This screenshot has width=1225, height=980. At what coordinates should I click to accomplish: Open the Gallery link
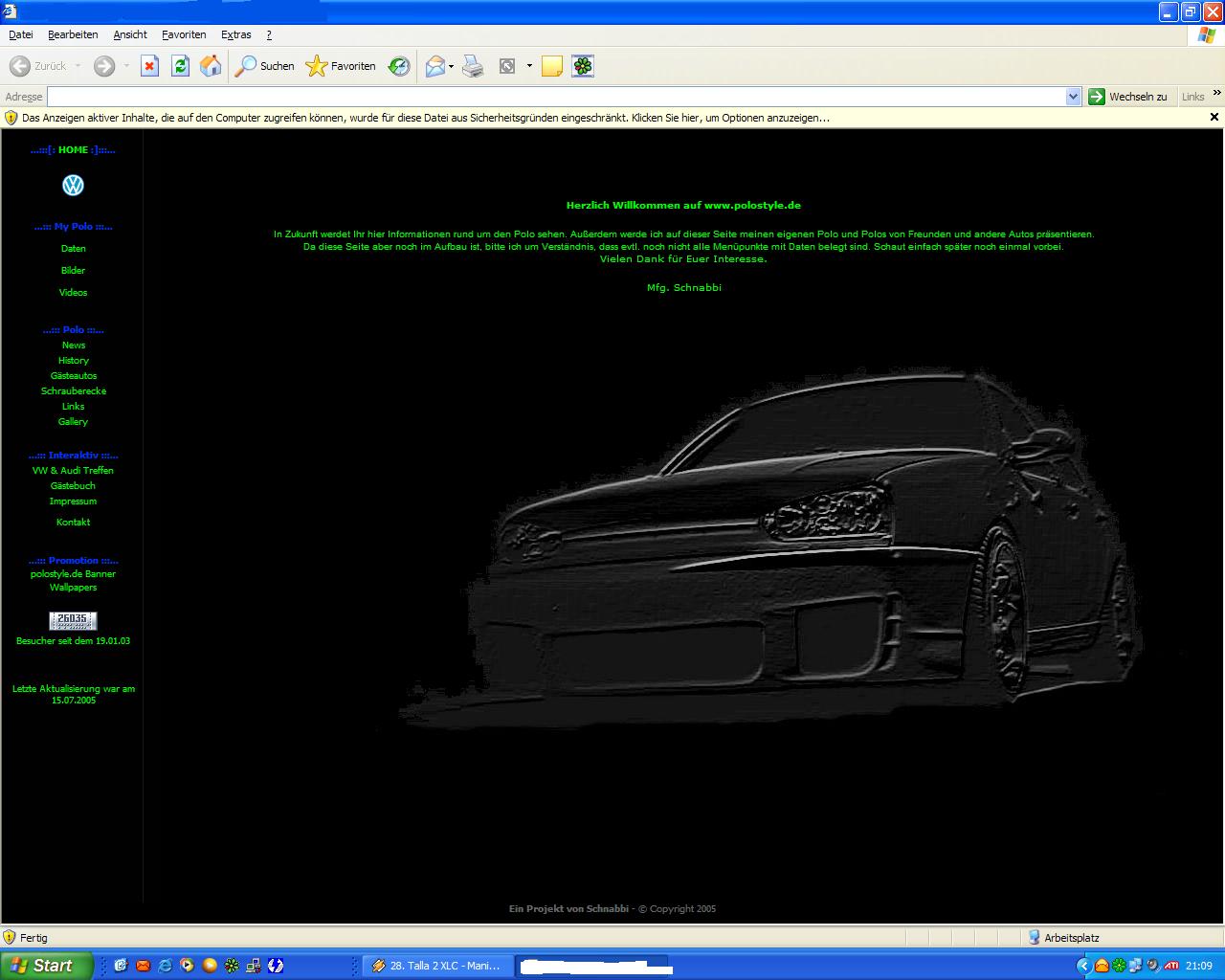(73, 422)
